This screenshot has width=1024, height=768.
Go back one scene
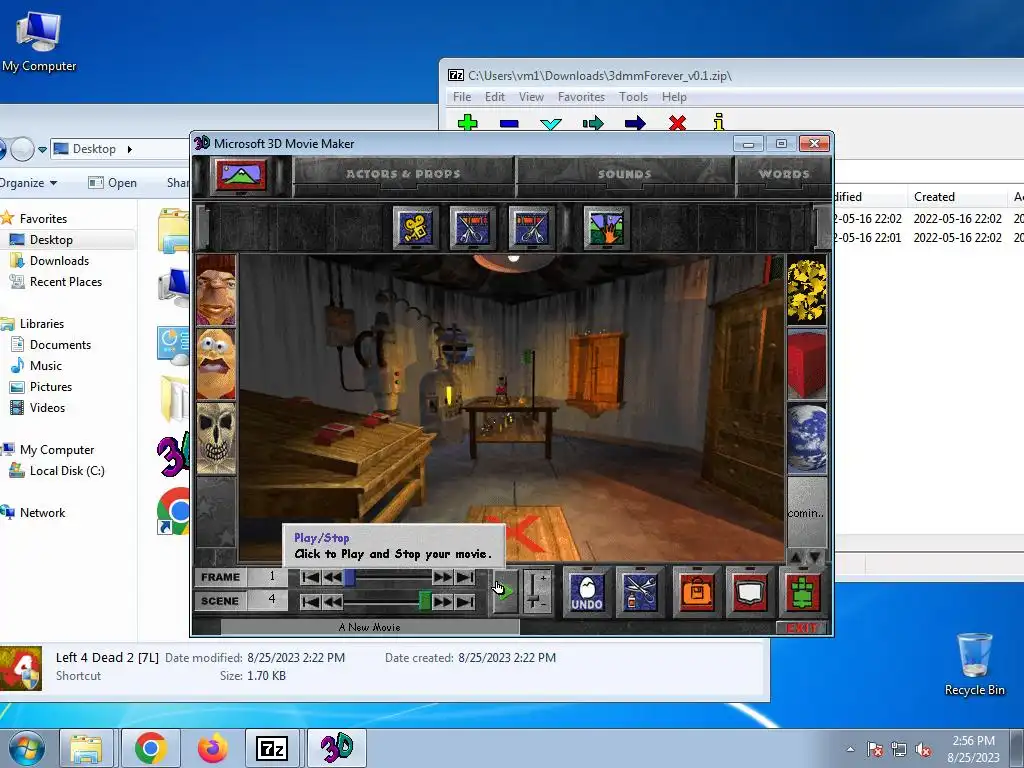pos(332,601)
